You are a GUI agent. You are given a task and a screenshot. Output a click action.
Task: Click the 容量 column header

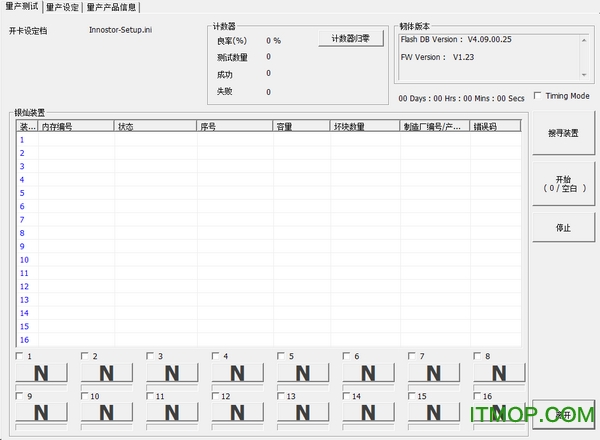pyautogui.click(x=301, y=127)
